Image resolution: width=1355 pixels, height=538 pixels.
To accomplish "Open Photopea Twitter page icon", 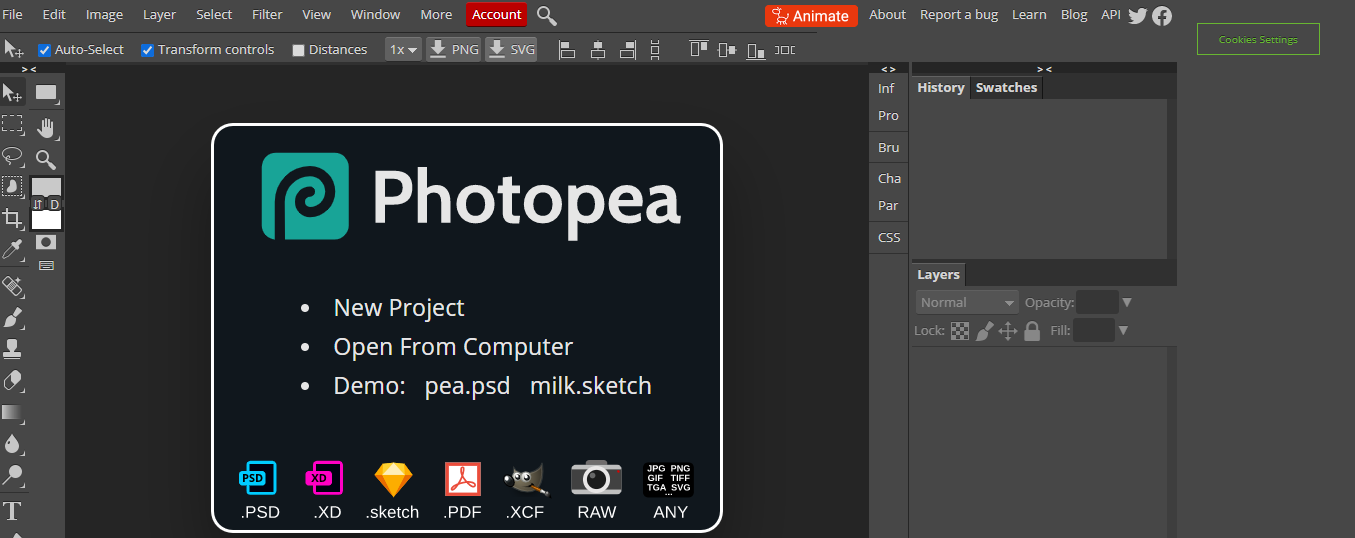I will 1137,15.
